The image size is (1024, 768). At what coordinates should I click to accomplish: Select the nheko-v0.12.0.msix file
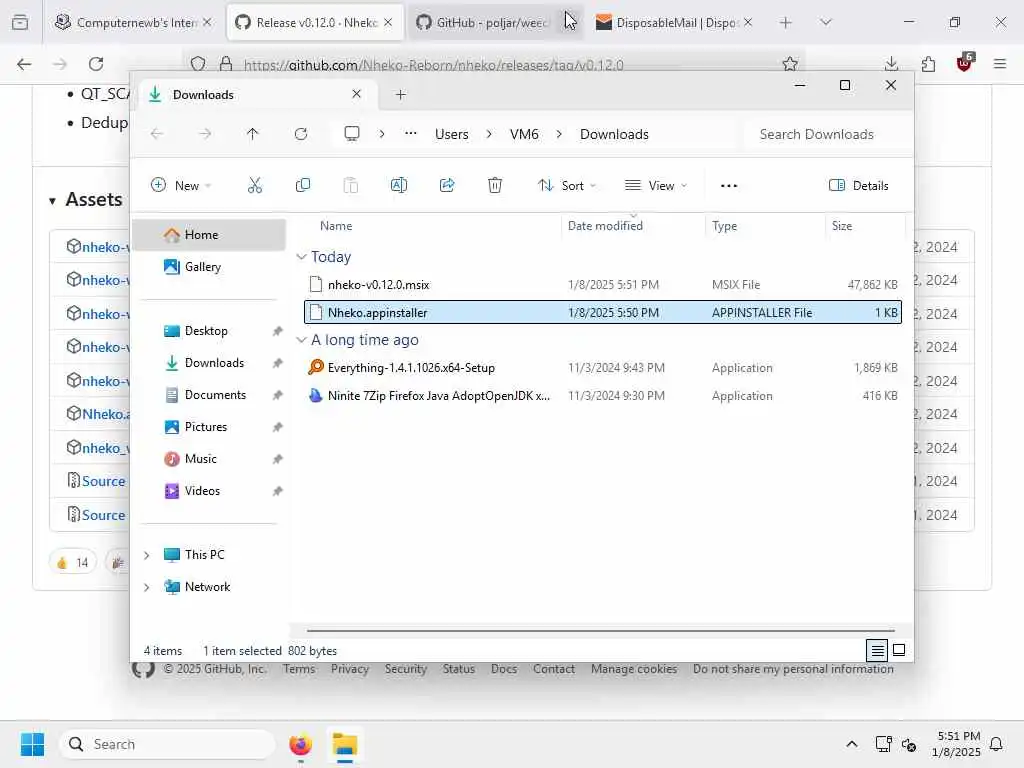click(x=602, y=285)
